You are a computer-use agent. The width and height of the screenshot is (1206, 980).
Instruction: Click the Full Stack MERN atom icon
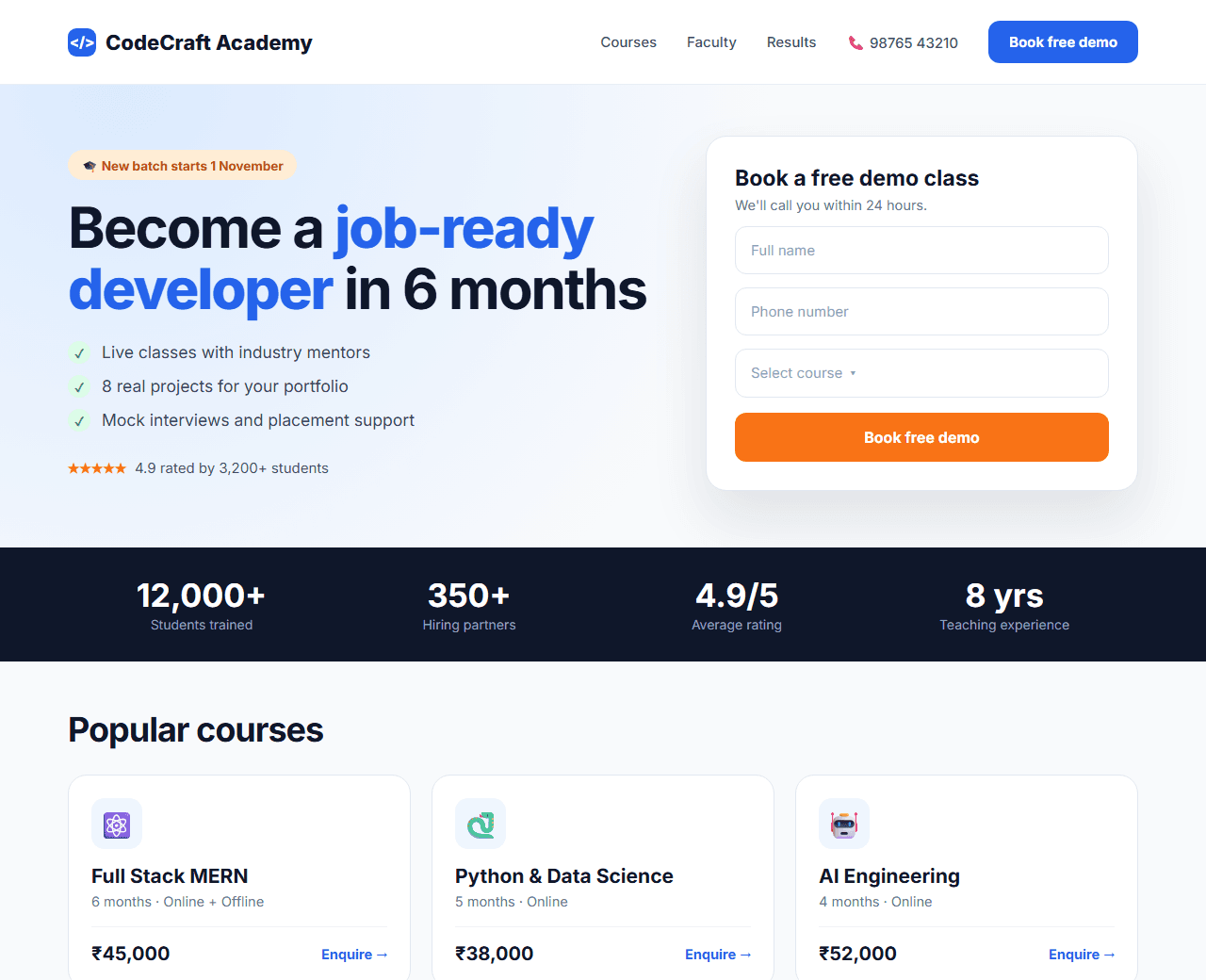[117, 825]
